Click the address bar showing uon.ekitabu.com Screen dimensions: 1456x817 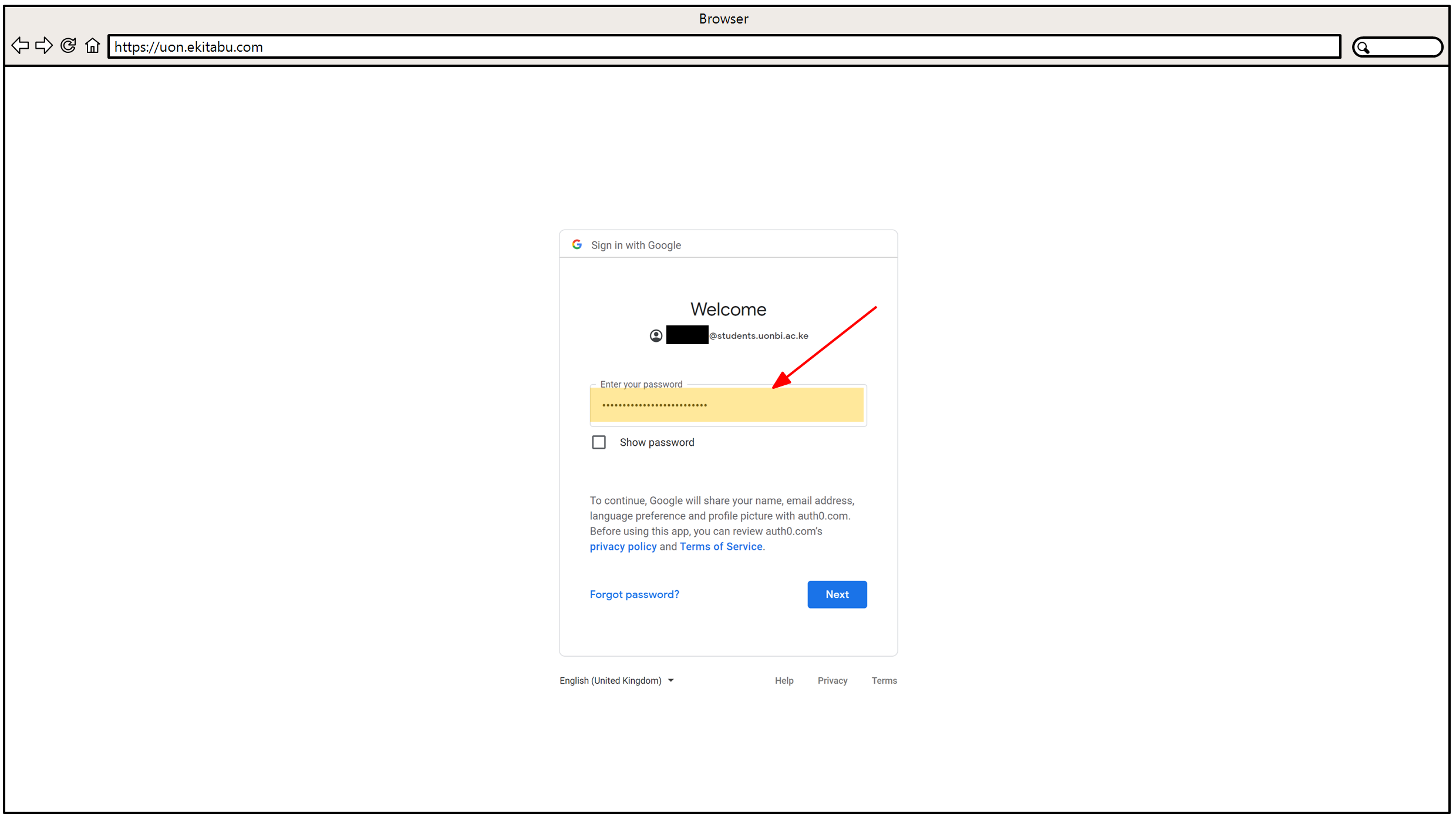coord(723,46)
